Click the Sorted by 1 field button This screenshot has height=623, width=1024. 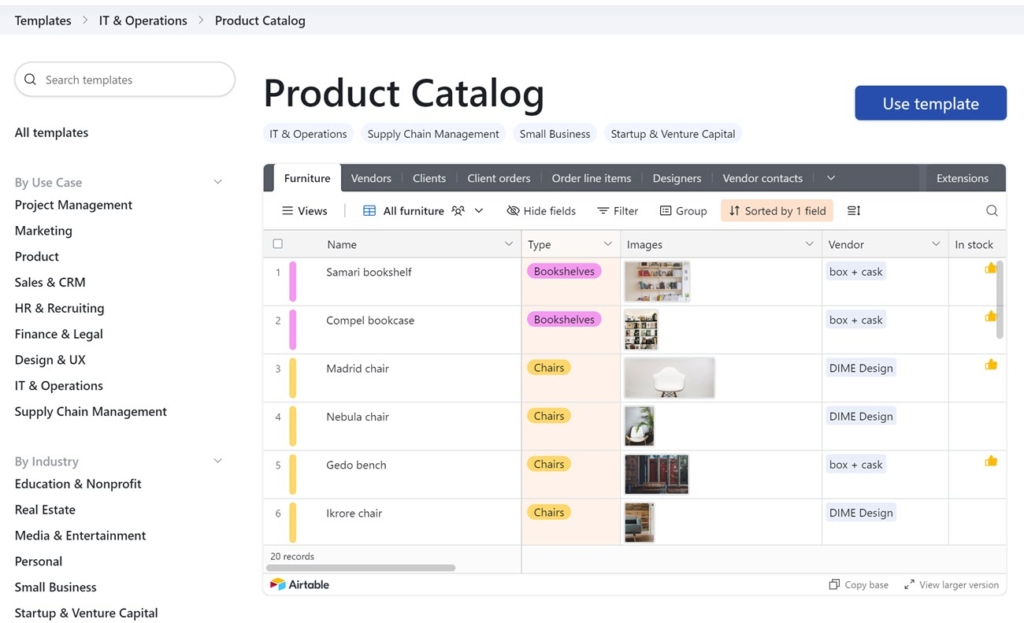click(x=777, y=211)
